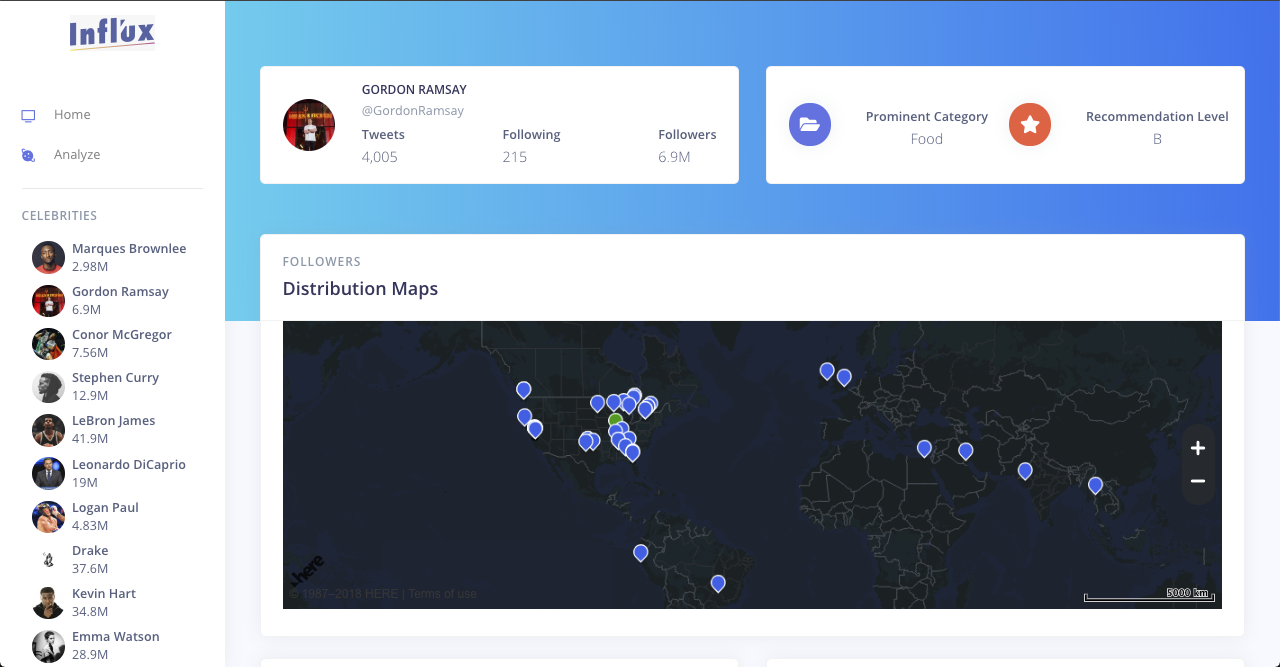Select Emma Watson avatar
This screenshot has height=667, width=1280.
click(48, 644)
